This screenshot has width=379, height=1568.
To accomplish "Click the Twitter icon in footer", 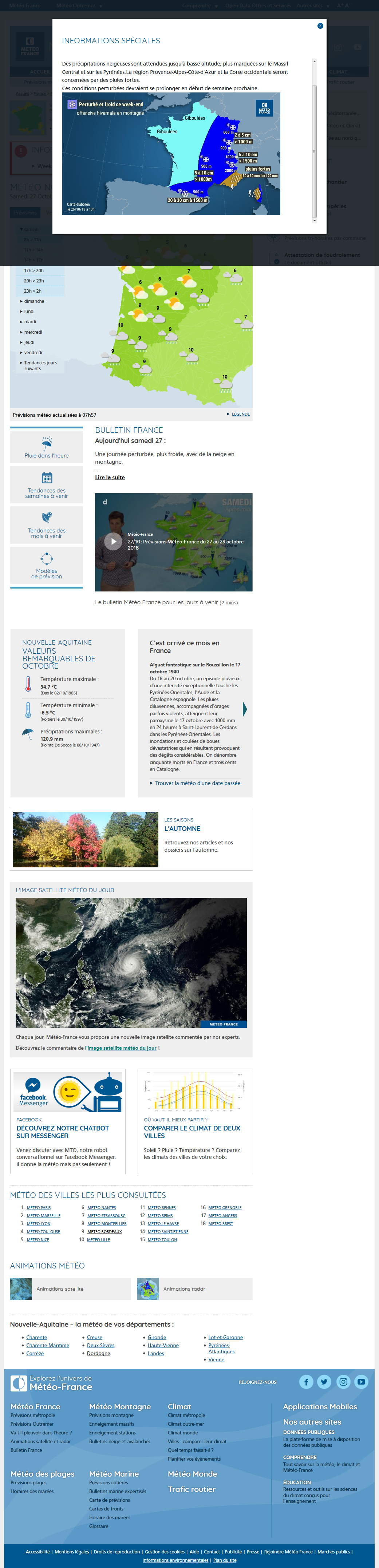I will click(324, 1382).
